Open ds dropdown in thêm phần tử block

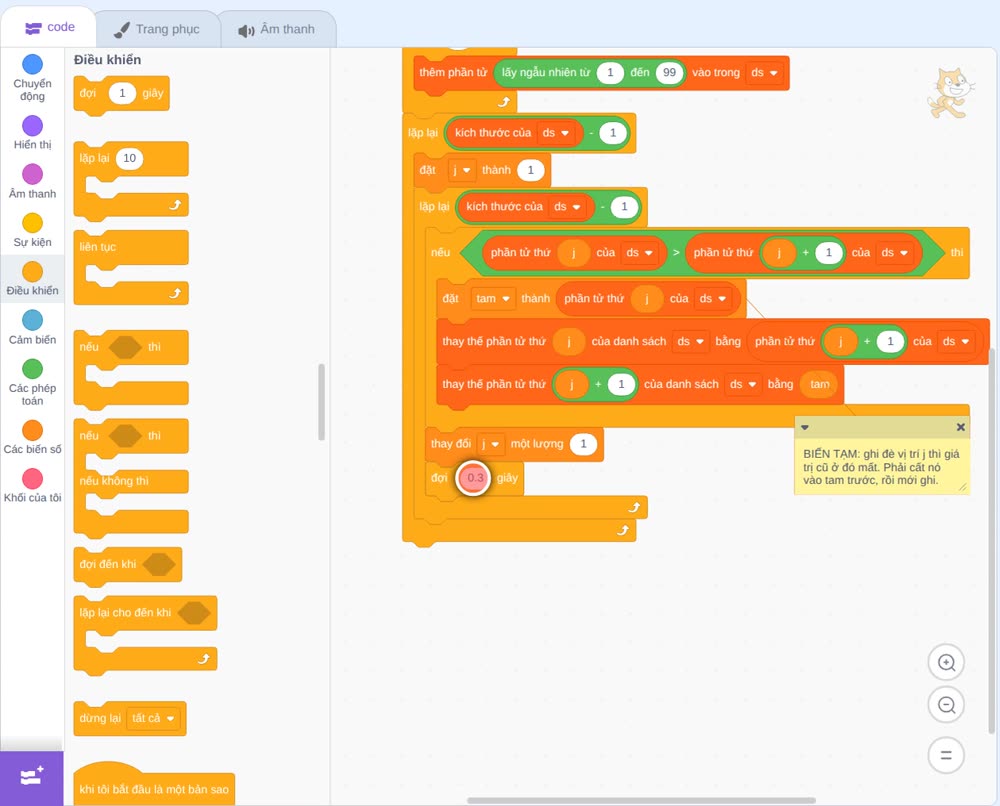tap(764, 73)
